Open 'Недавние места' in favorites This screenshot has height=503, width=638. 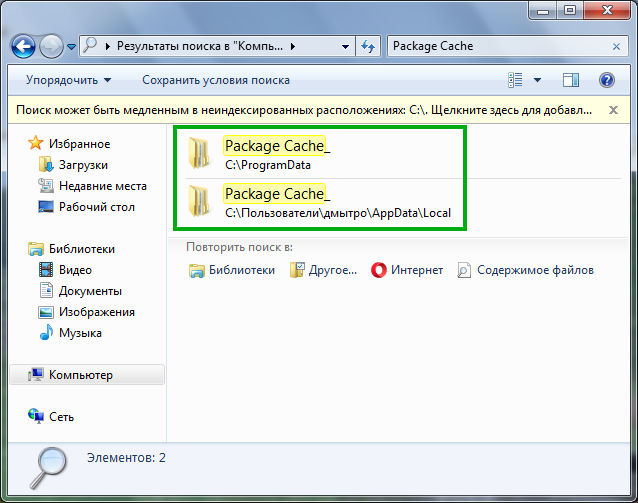[x=103, y=186]
